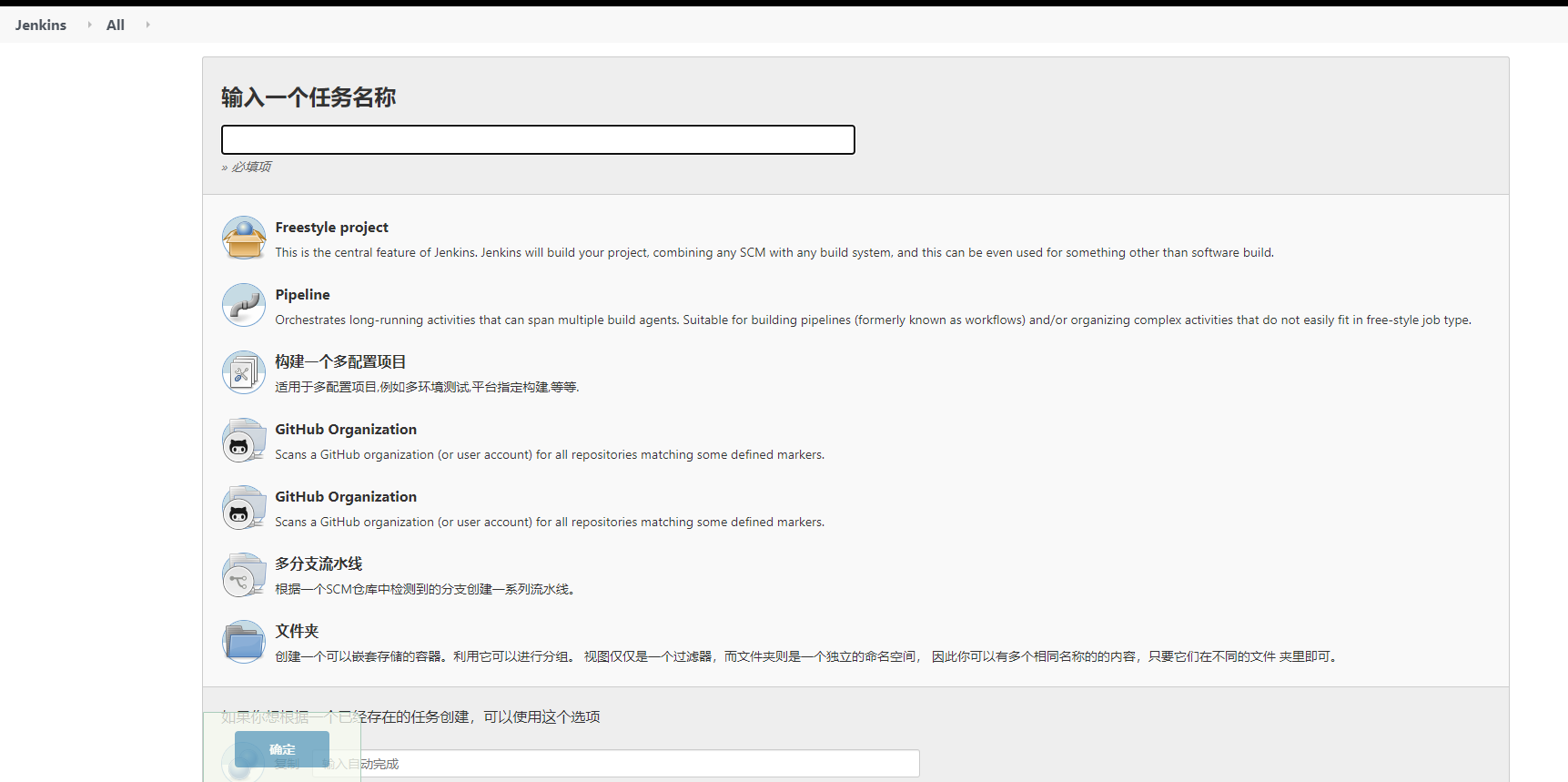
Task: Click the Freestyle project description text
Action: [x=774, y=253]
